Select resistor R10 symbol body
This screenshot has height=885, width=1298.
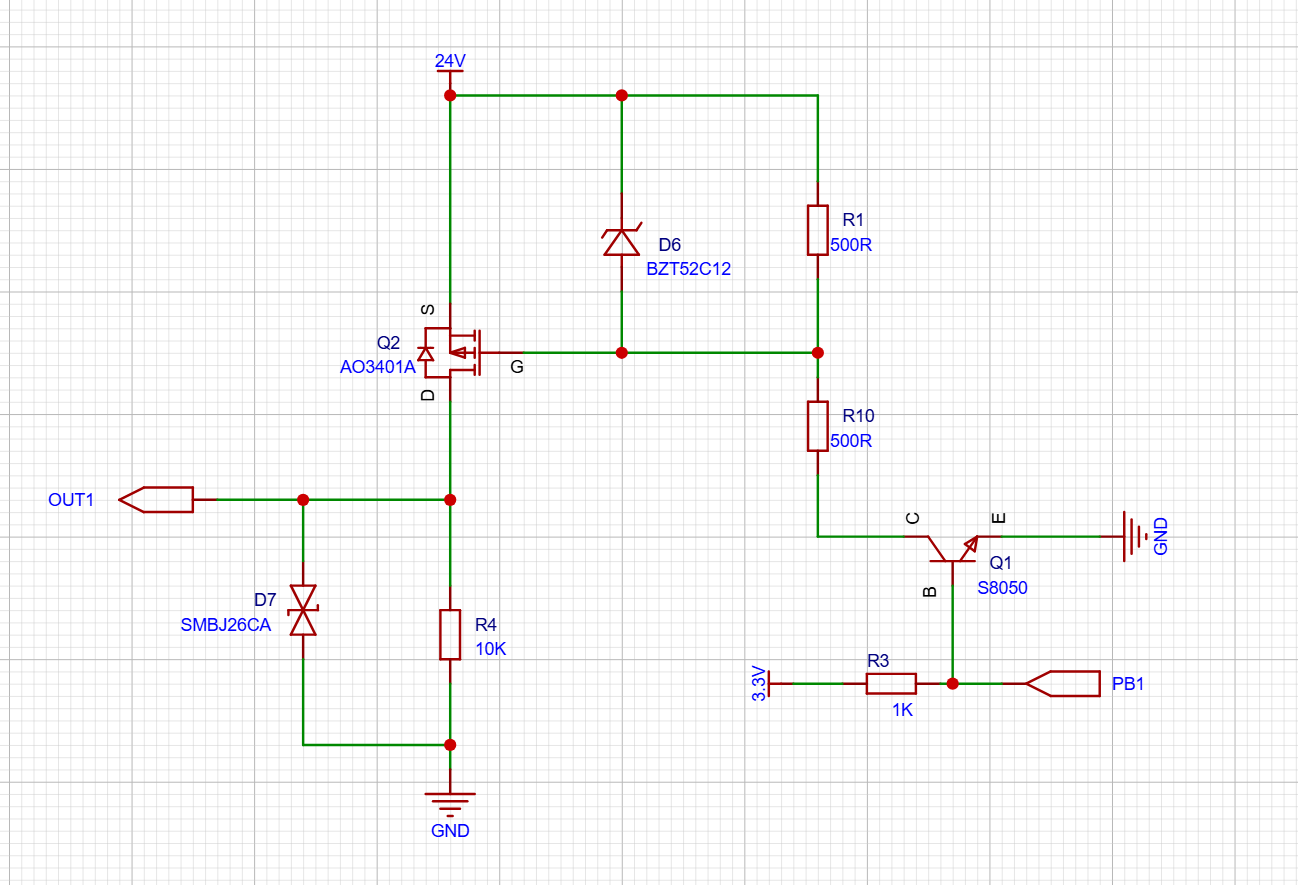pyautogui.click(x=817, y=426)
